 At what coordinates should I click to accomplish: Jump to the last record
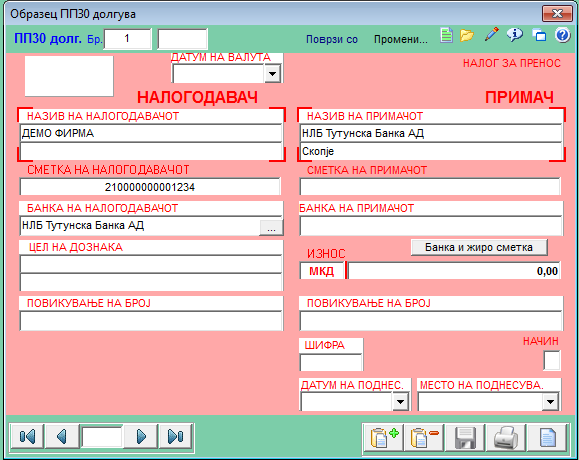click(175, 436)
